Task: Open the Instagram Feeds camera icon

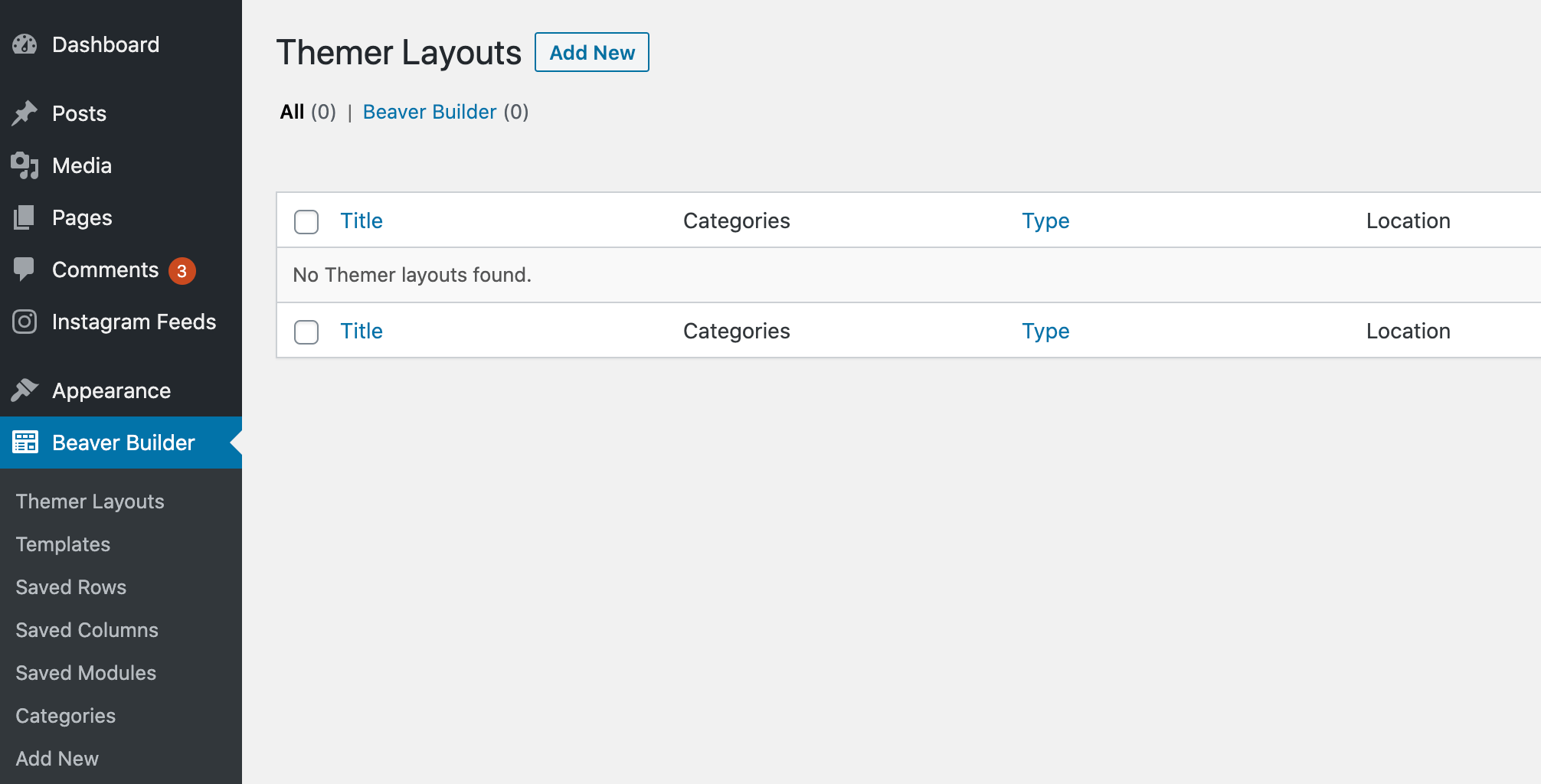Action: point(24,322)
